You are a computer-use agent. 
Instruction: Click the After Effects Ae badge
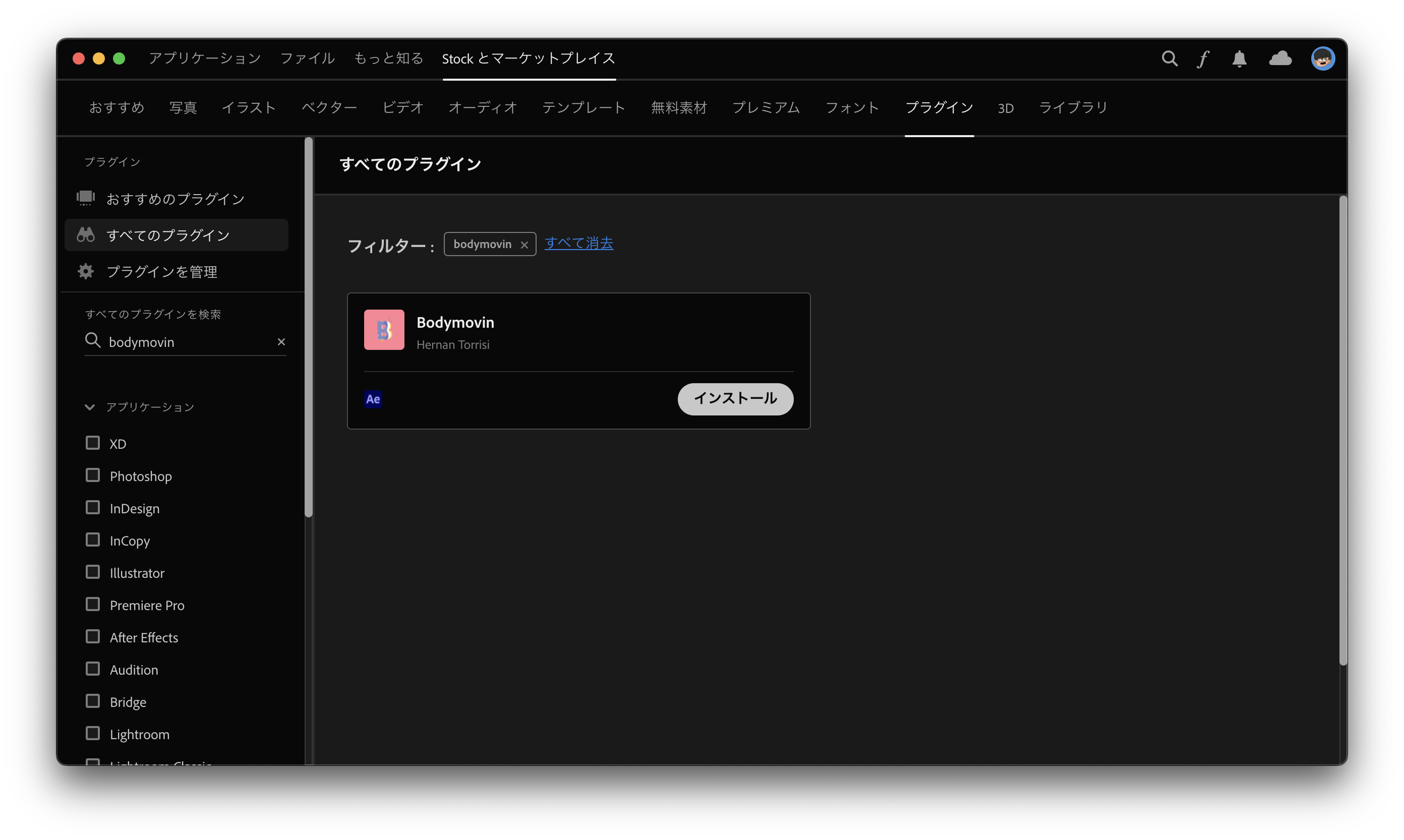373,399
